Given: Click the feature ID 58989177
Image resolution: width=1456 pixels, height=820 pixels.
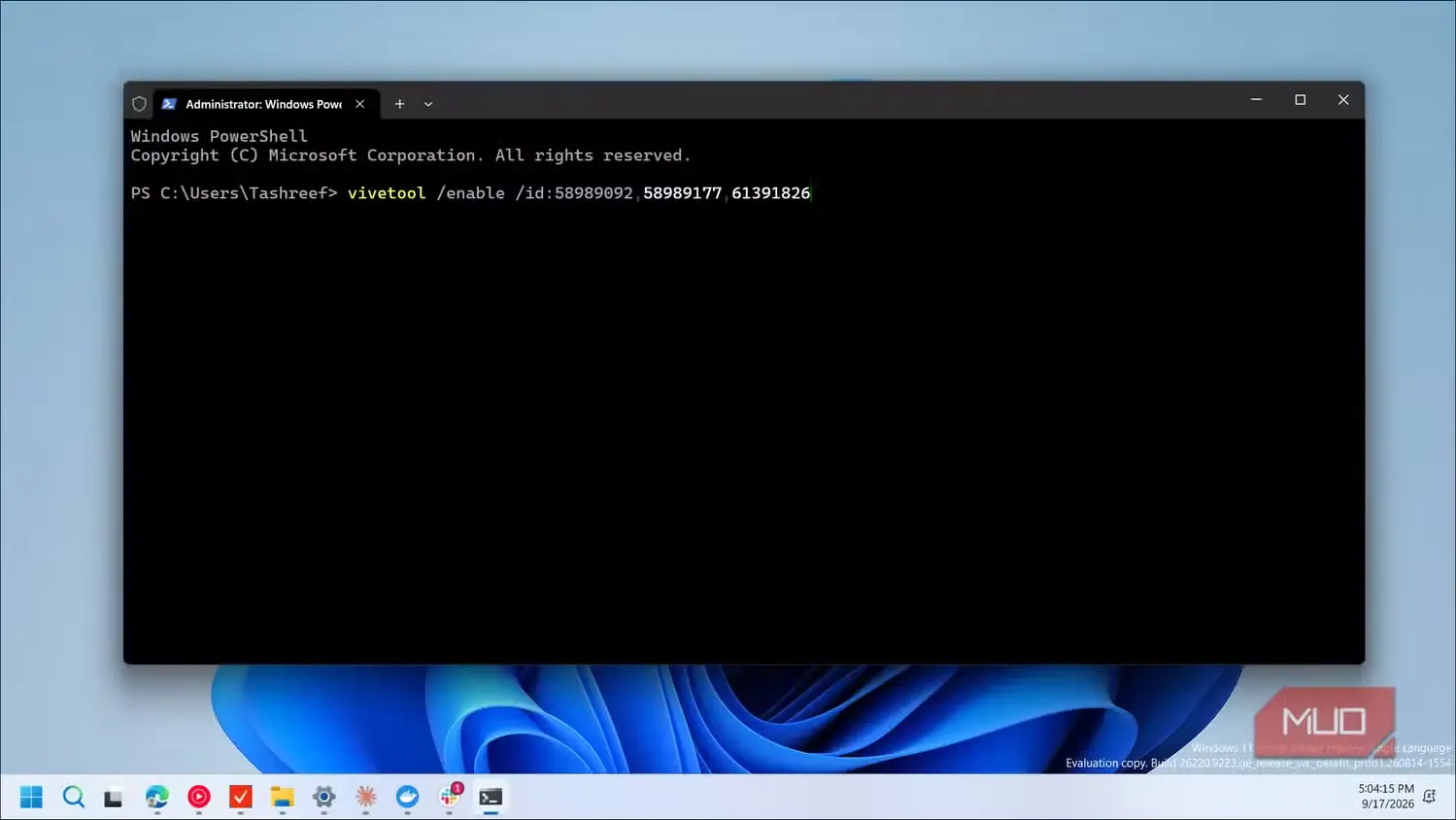Looking at the screenshot, I should coord(682,193).
